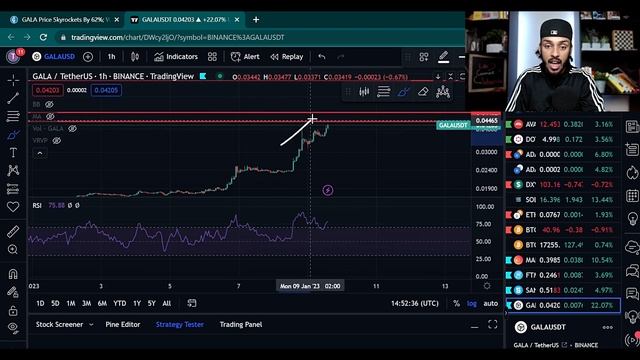Redo the chart action
Screen dimensions: 640x360
click(341, 57)
